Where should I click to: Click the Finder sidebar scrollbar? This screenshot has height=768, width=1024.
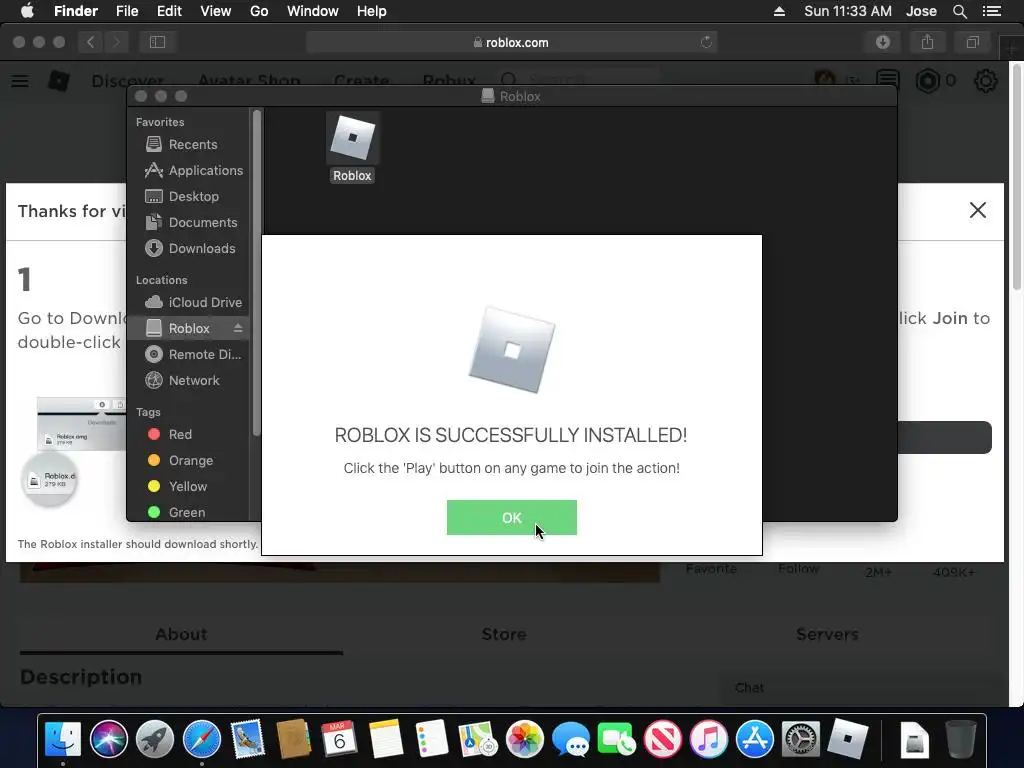pos(257,273)
